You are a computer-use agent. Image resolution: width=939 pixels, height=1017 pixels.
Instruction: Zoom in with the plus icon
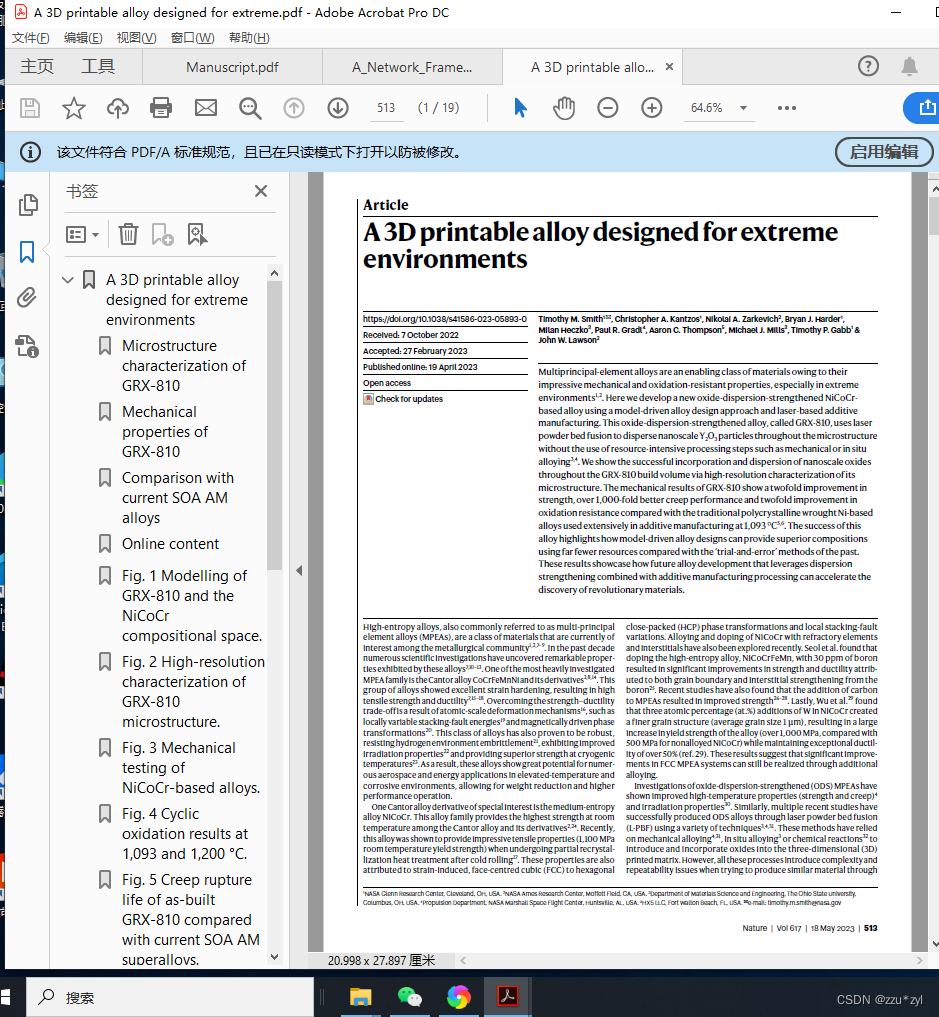652,108
